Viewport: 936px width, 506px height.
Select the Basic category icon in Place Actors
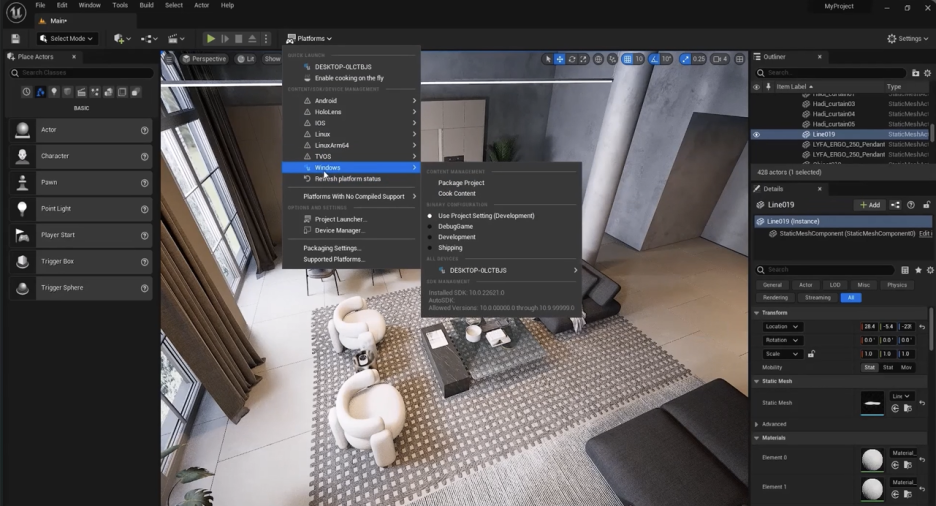(x=40, y=92)
